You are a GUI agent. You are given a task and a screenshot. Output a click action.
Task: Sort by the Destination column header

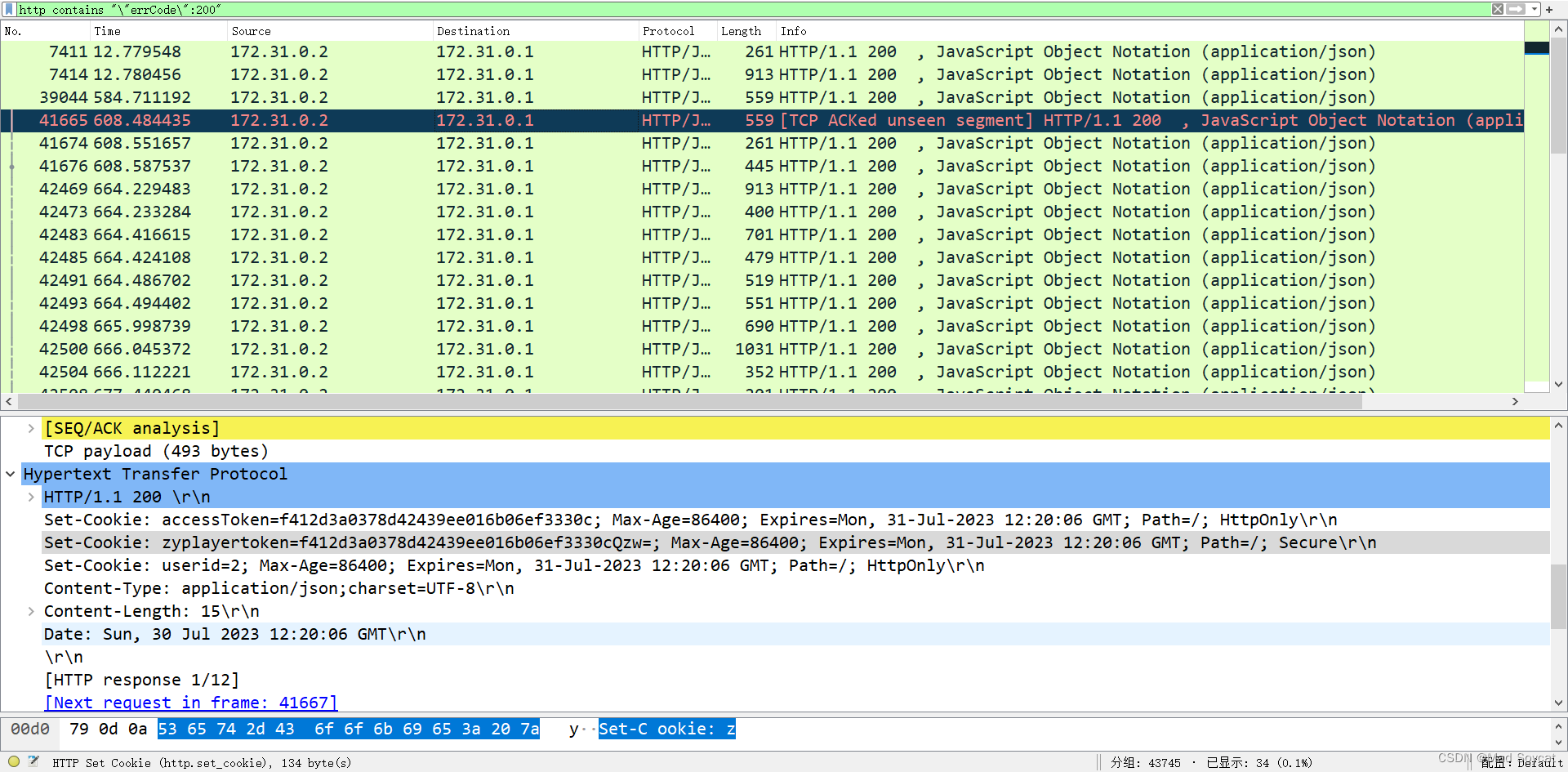(x=536, y=31)
